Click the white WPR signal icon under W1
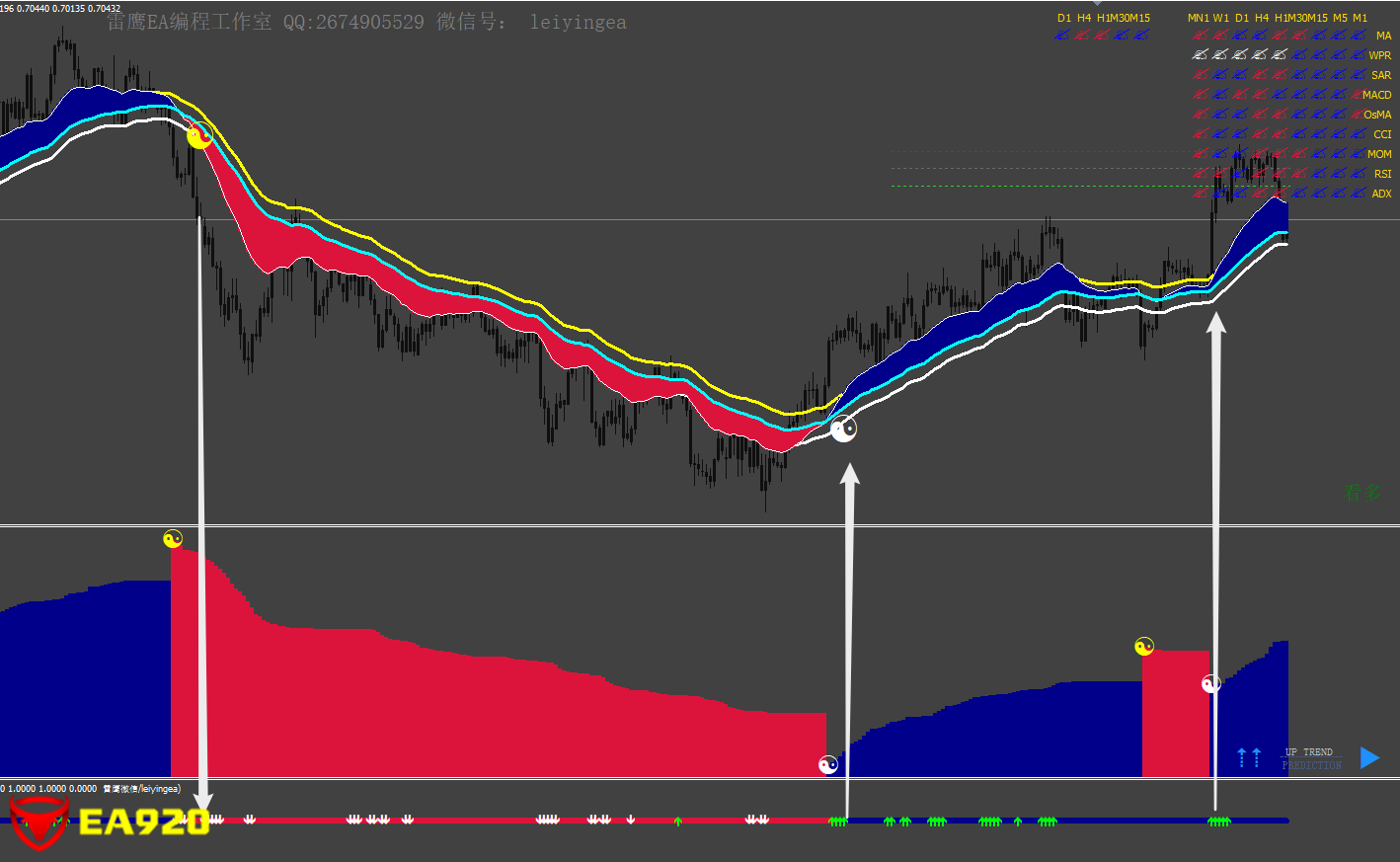This screenshot has width=1400, height=862. 1219,55
